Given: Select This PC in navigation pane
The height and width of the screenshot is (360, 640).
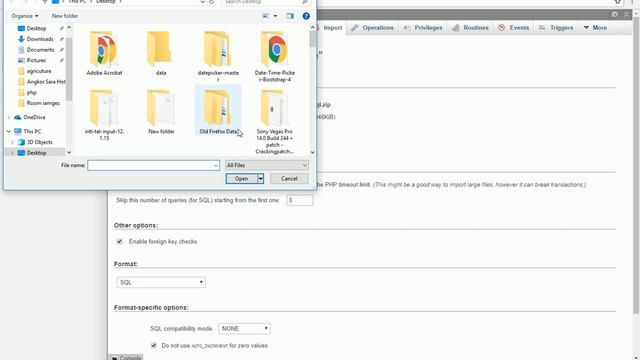Looking at the screenshot, I should point(32,131).
